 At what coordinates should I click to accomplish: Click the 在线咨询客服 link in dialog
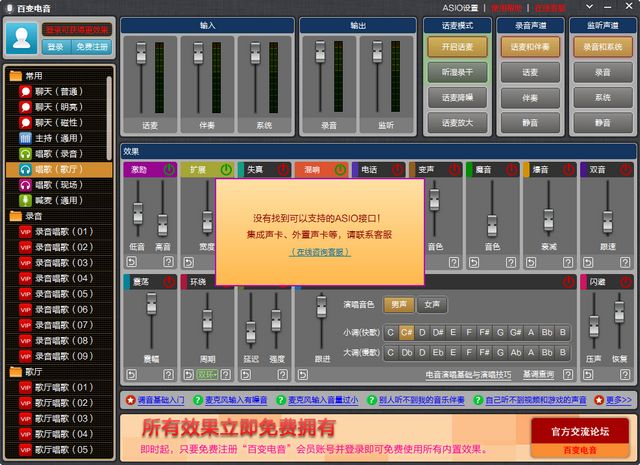321,252
